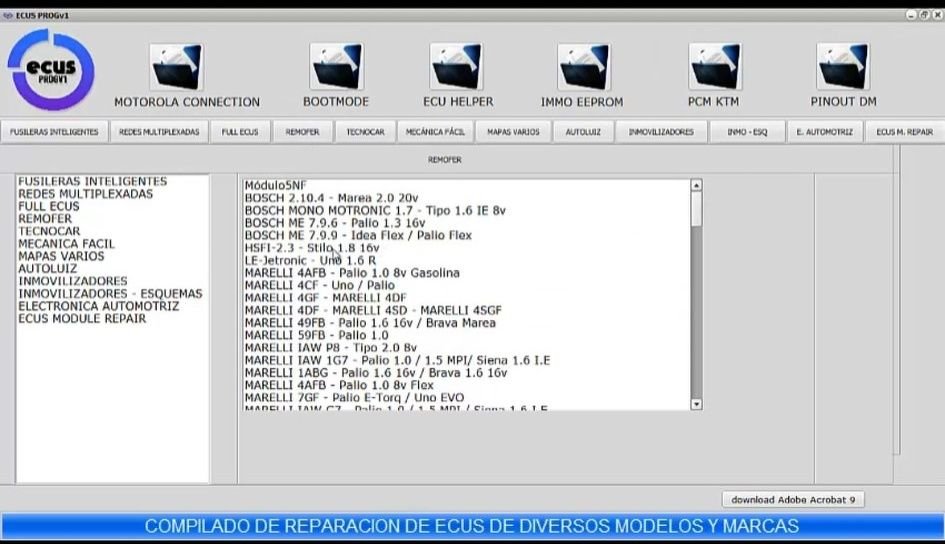Click the MAPAS VARIOS tab
This screenshot has width=945, height=544.
[513, 132]
